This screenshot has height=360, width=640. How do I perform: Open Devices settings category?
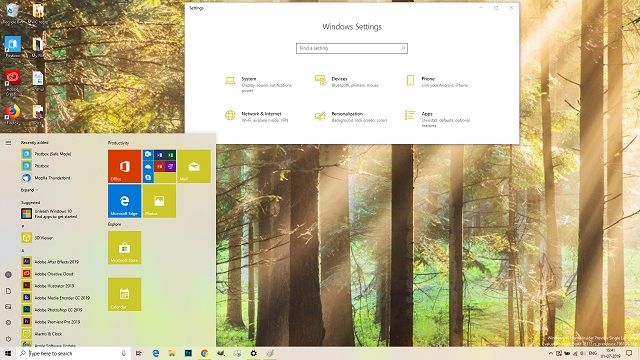coord(347,82)
